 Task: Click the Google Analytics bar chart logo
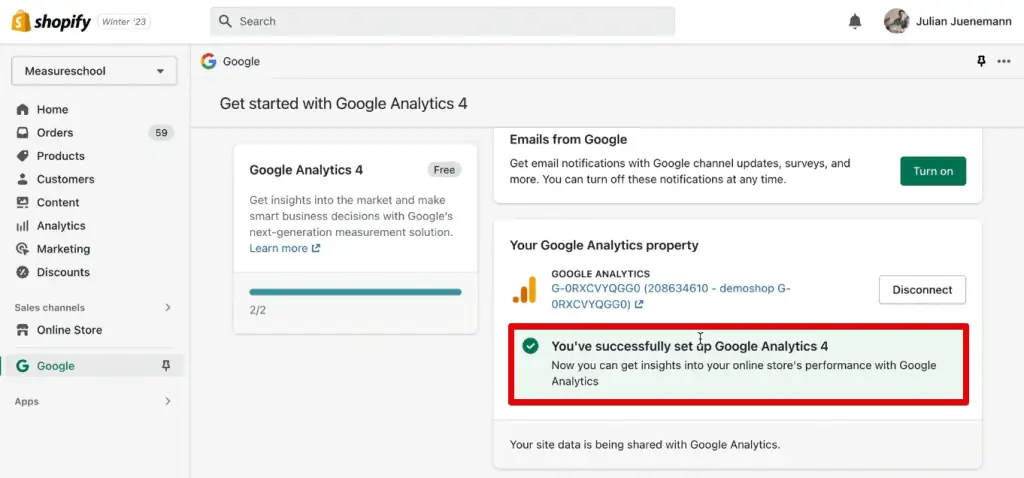525,289
